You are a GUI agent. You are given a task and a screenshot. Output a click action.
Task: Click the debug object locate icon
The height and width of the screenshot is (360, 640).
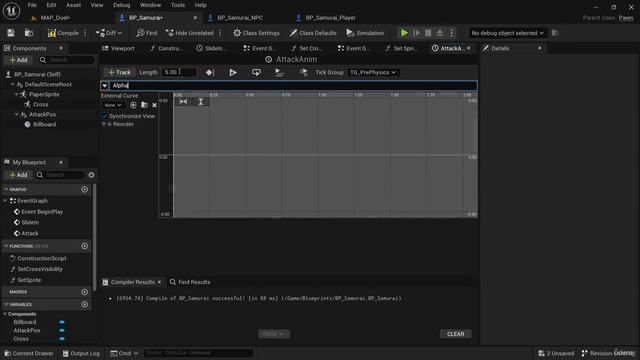(x=555, y=33)
